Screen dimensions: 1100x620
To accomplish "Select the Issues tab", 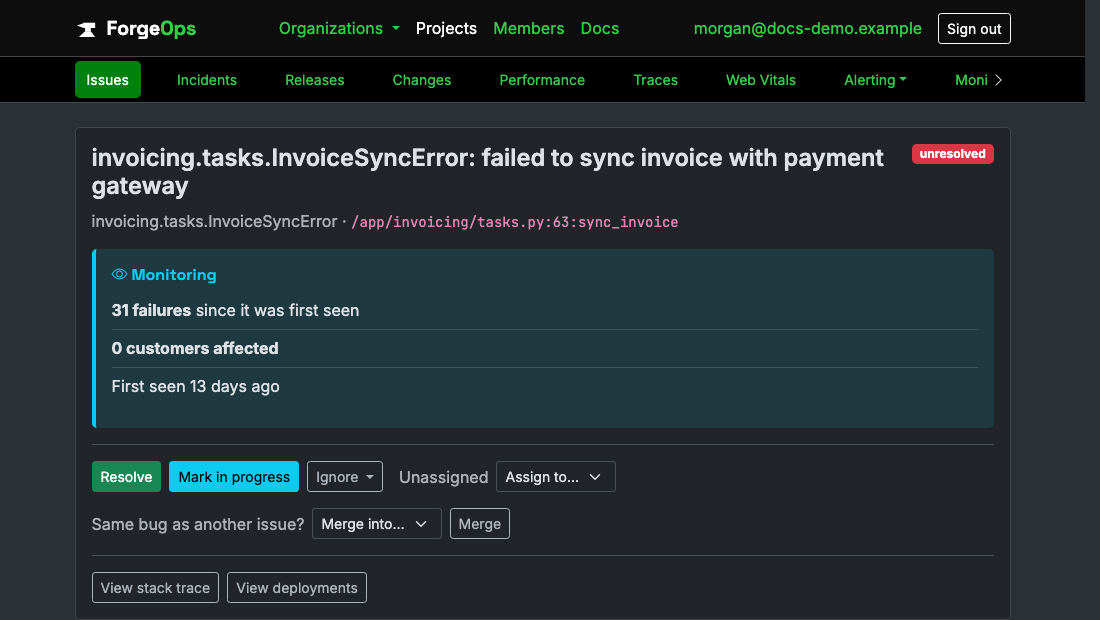I will pos(107,80).
